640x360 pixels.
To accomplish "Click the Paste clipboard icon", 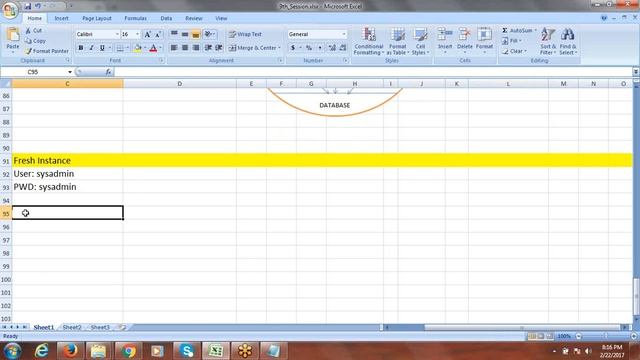I will (x=13, y=35).
